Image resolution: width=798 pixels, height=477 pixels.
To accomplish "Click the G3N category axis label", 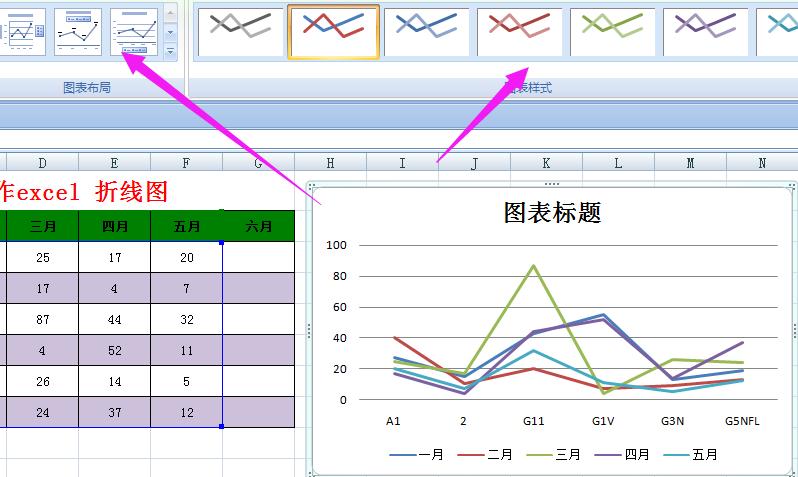I will 672,421.
